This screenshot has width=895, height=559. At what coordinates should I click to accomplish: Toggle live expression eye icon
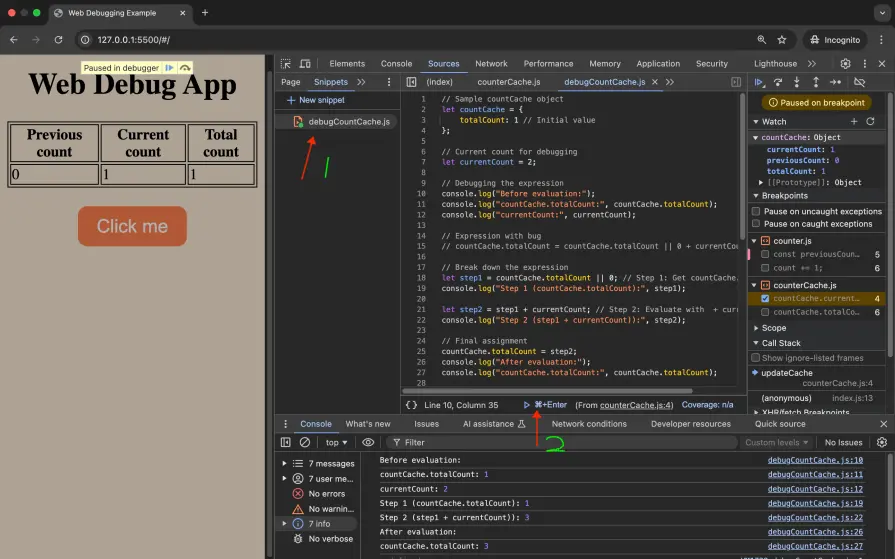[x=368, y=443]
